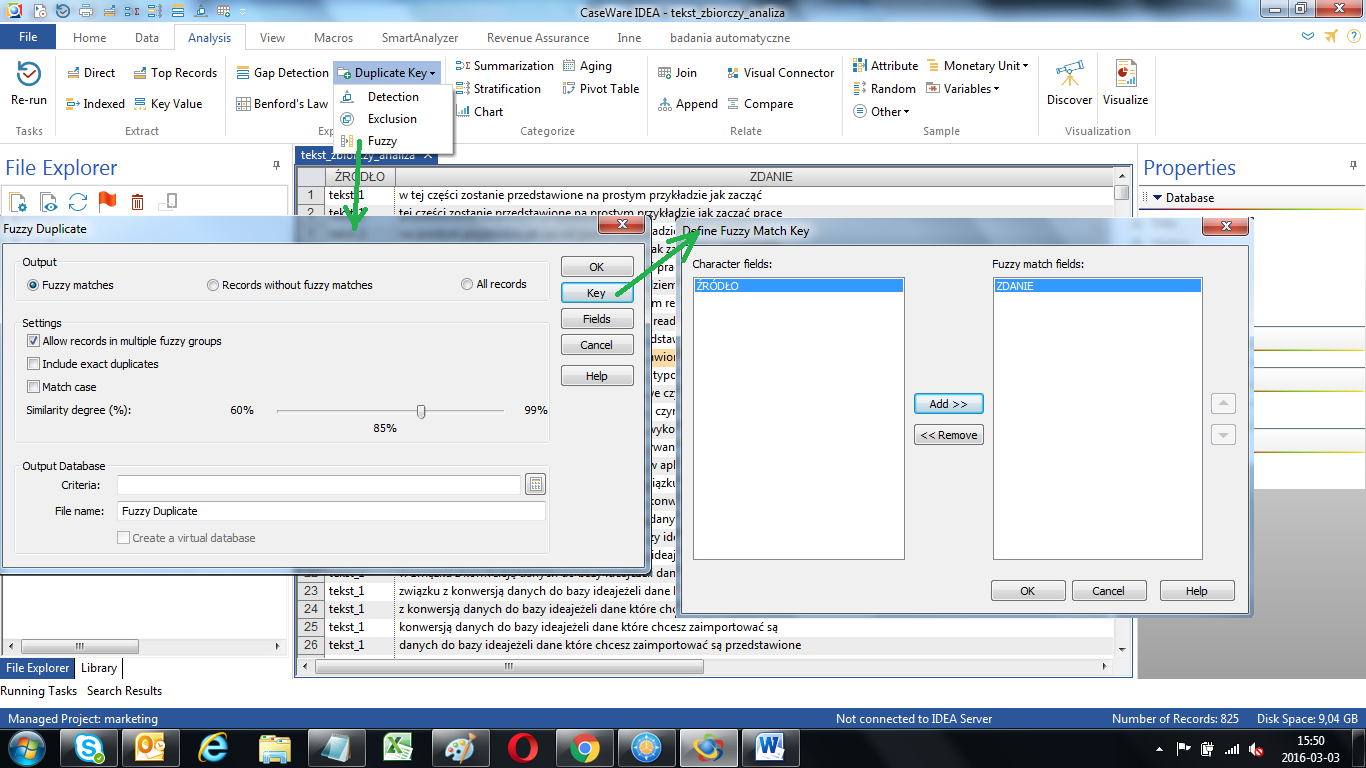
Task: Choose Exclusion from Duplicate Key menu
Action: pyautogui.click(x=392, y=119)
